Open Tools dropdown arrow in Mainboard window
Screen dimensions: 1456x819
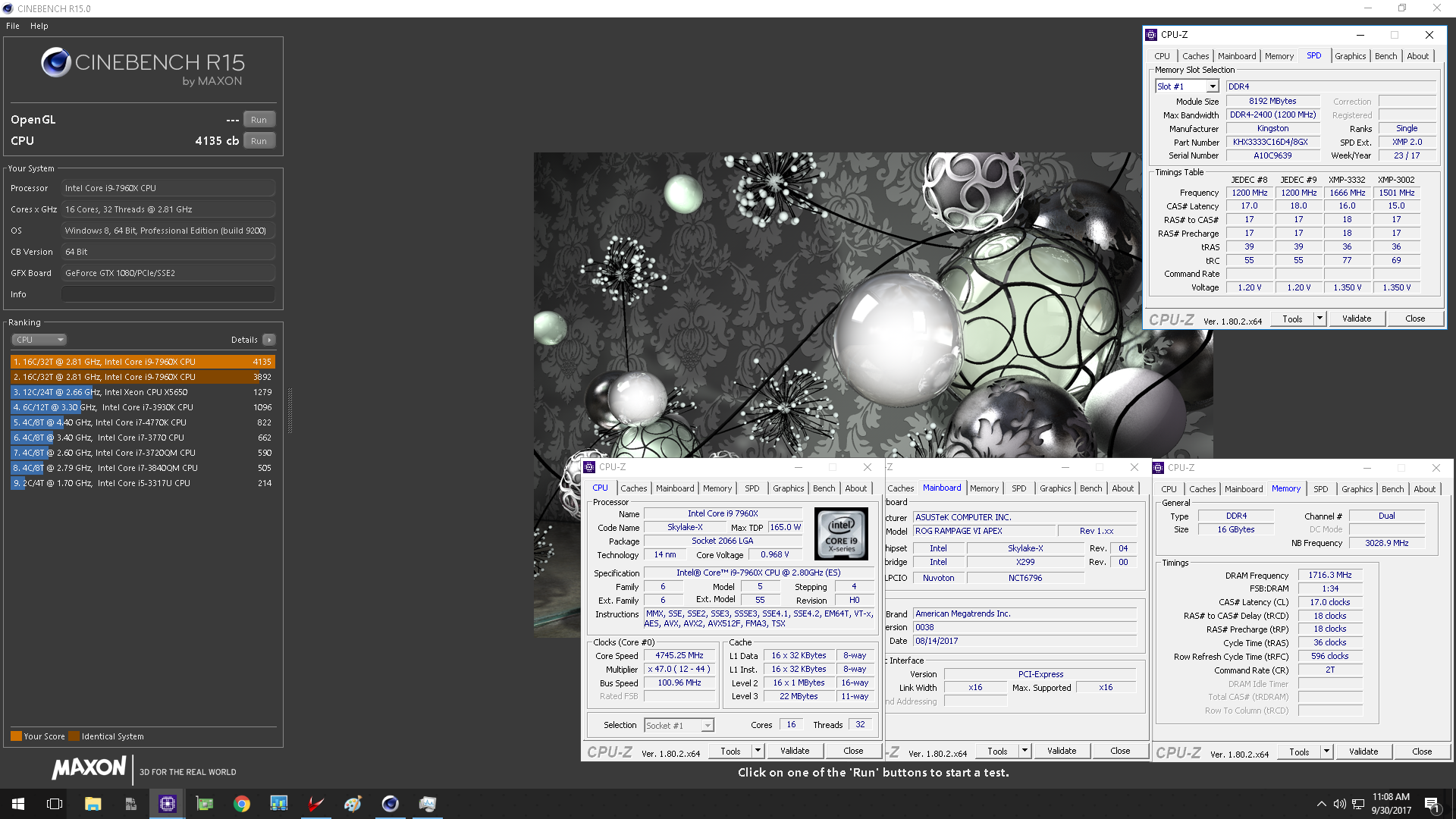pos(1025,751)
